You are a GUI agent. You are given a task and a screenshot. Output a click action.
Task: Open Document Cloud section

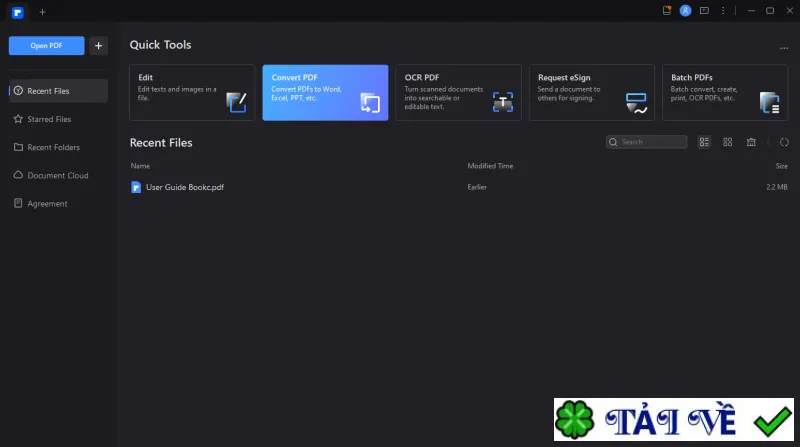[x=58, y=175]
